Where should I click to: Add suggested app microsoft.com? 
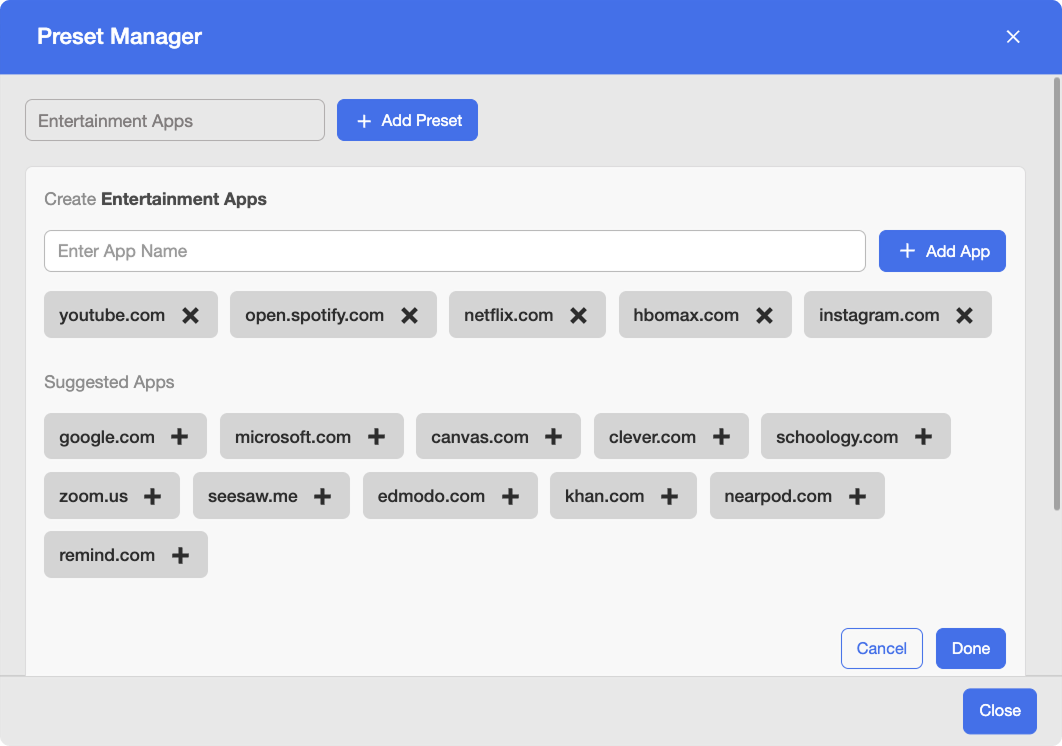coord(377,436)
